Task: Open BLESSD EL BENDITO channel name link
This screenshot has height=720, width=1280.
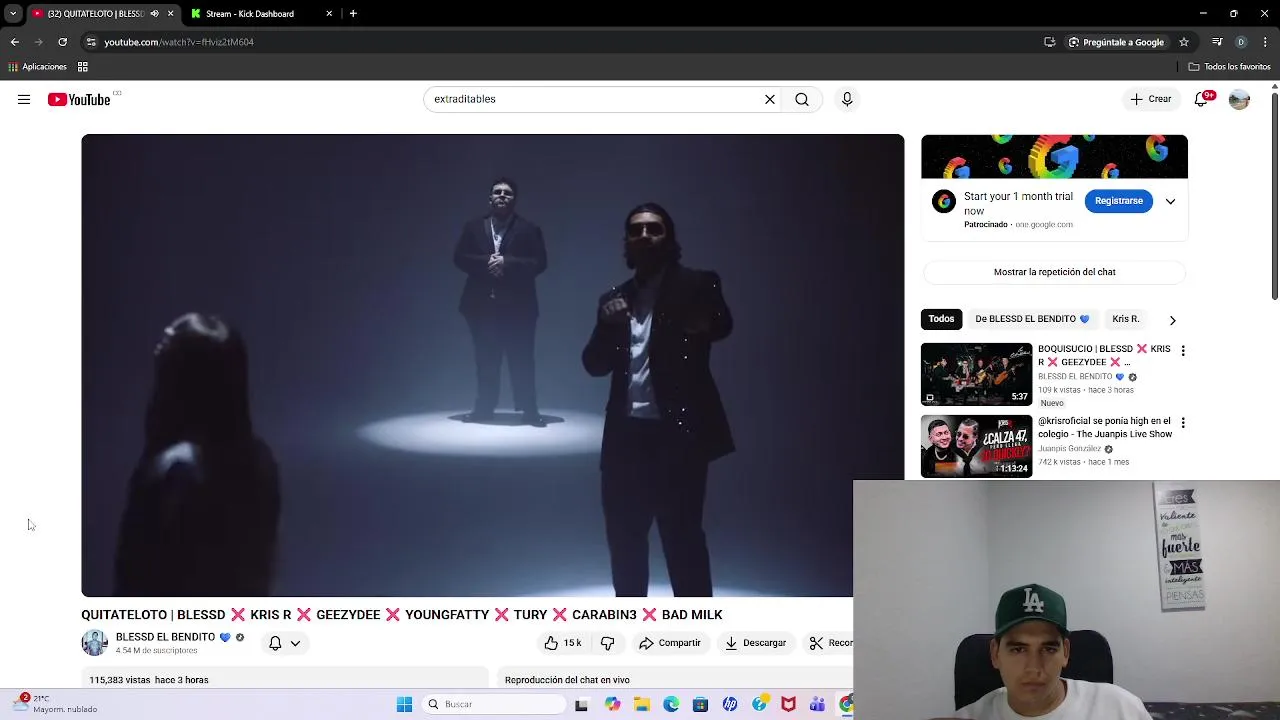Action: pos(165,637)
